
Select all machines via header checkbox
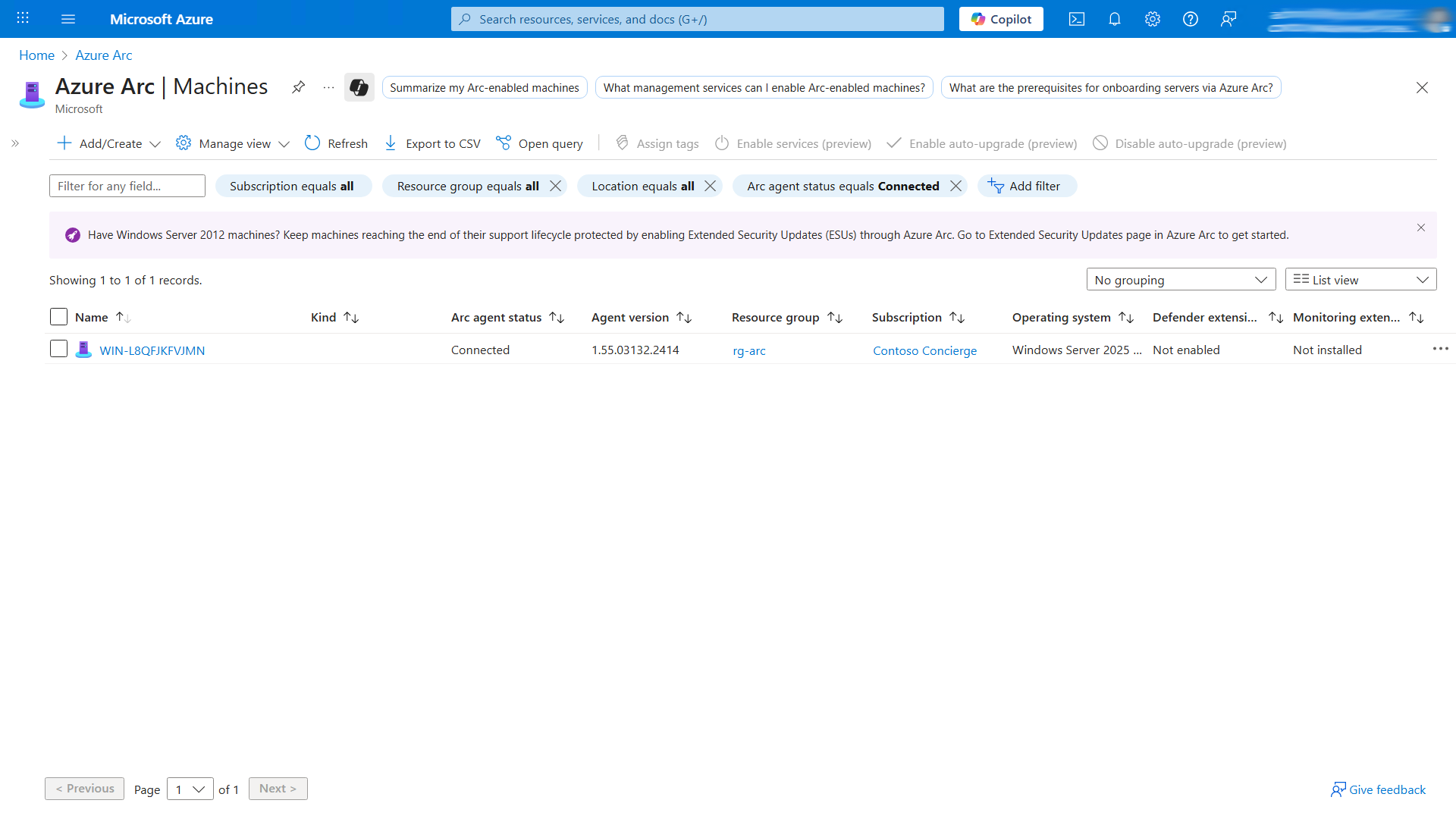(58, 316)
